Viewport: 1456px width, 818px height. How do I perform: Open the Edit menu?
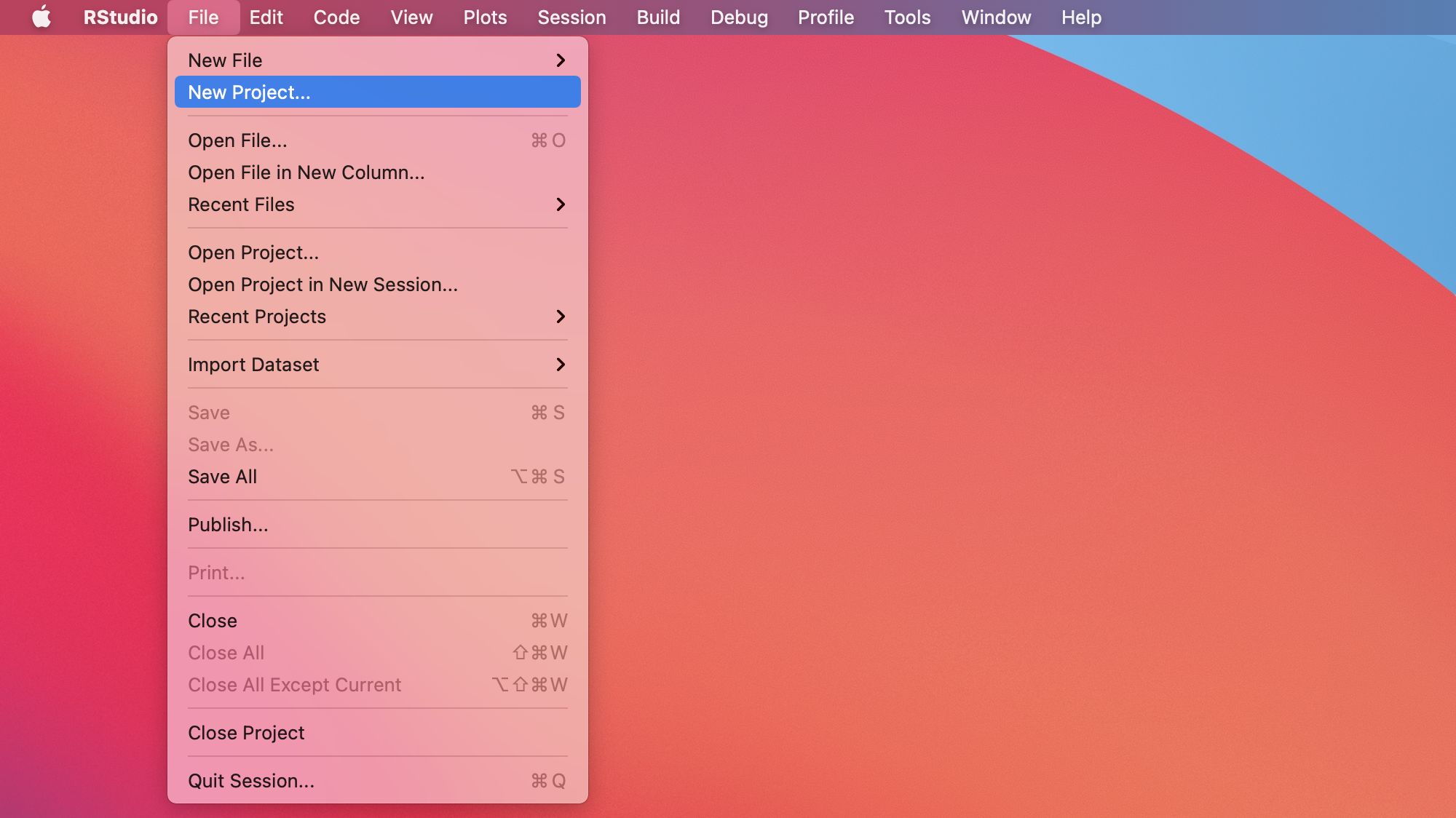pyautogui.click(x=266, y=17)
